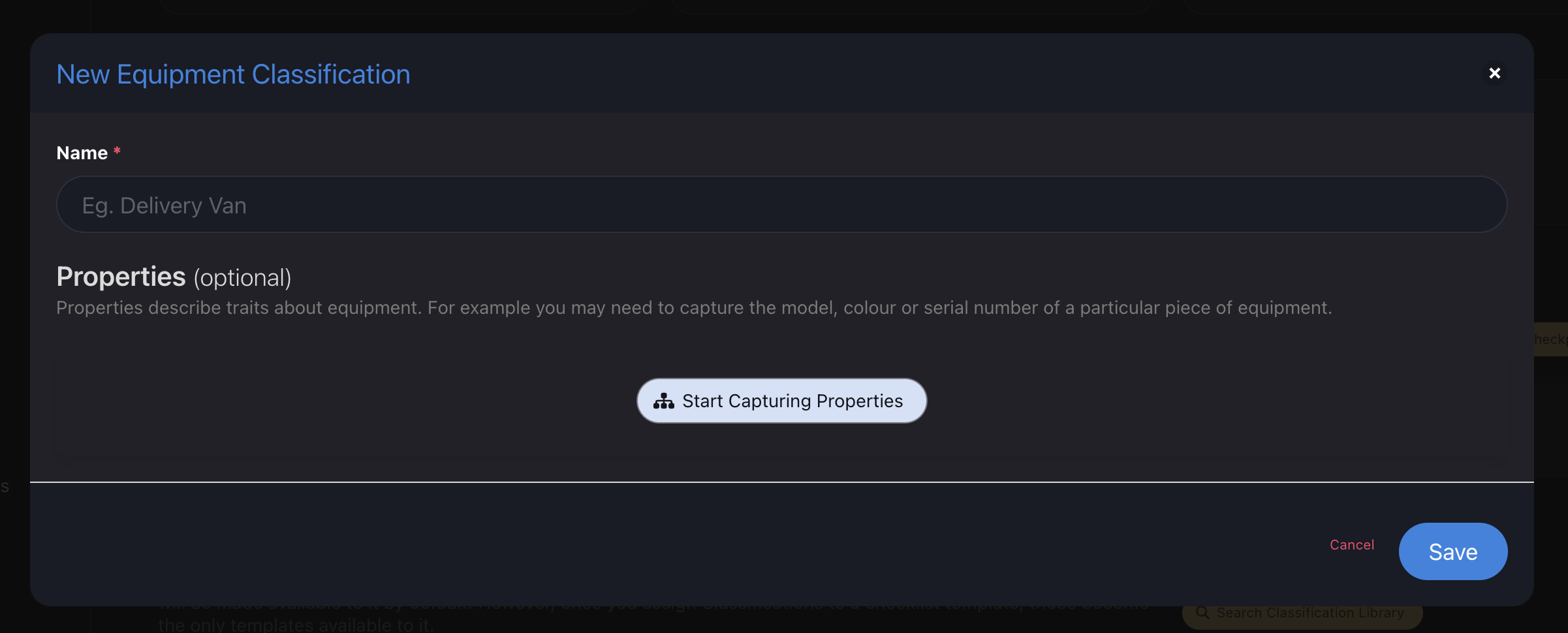Click the Properties heading
The height and width of the screenshot is (633, 1568).
[121, 277]
